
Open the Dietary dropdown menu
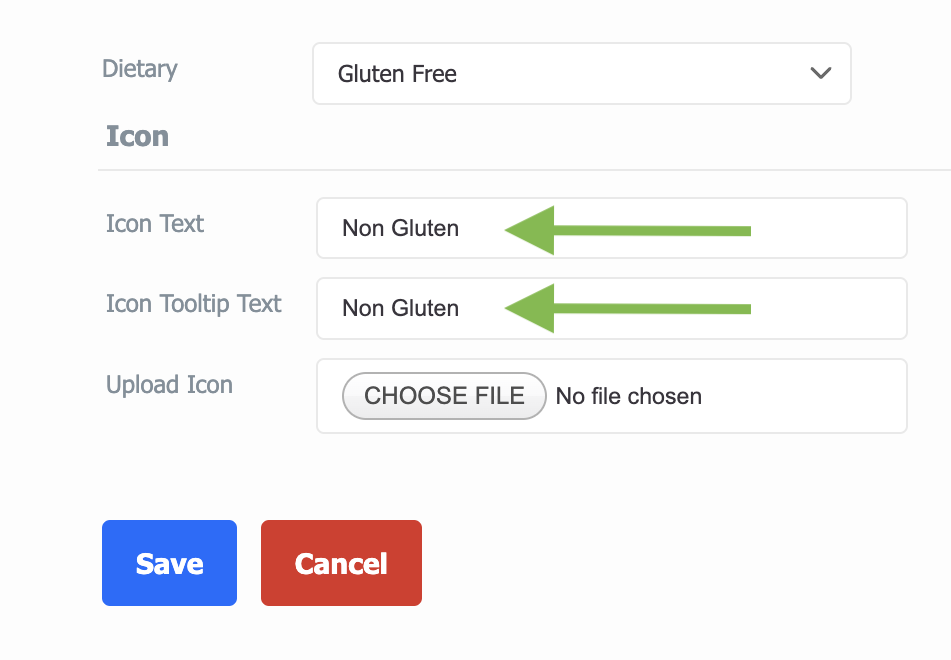pyautogui.click(x=582, y=73)
